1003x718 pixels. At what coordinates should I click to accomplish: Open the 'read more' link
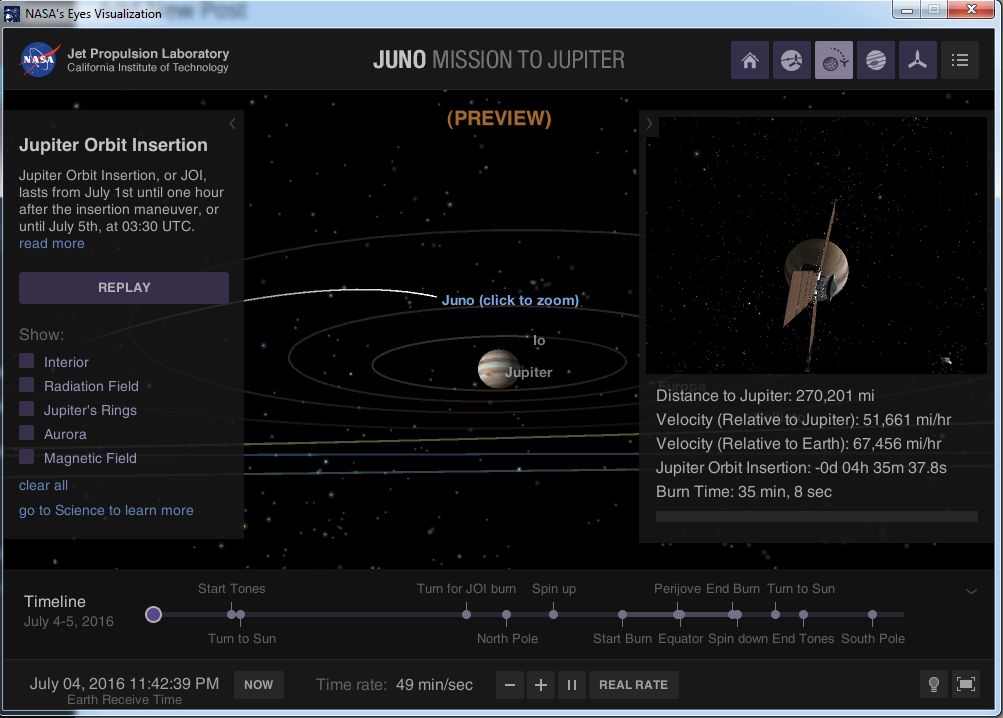pyautogui.click(x=52, y=244)
